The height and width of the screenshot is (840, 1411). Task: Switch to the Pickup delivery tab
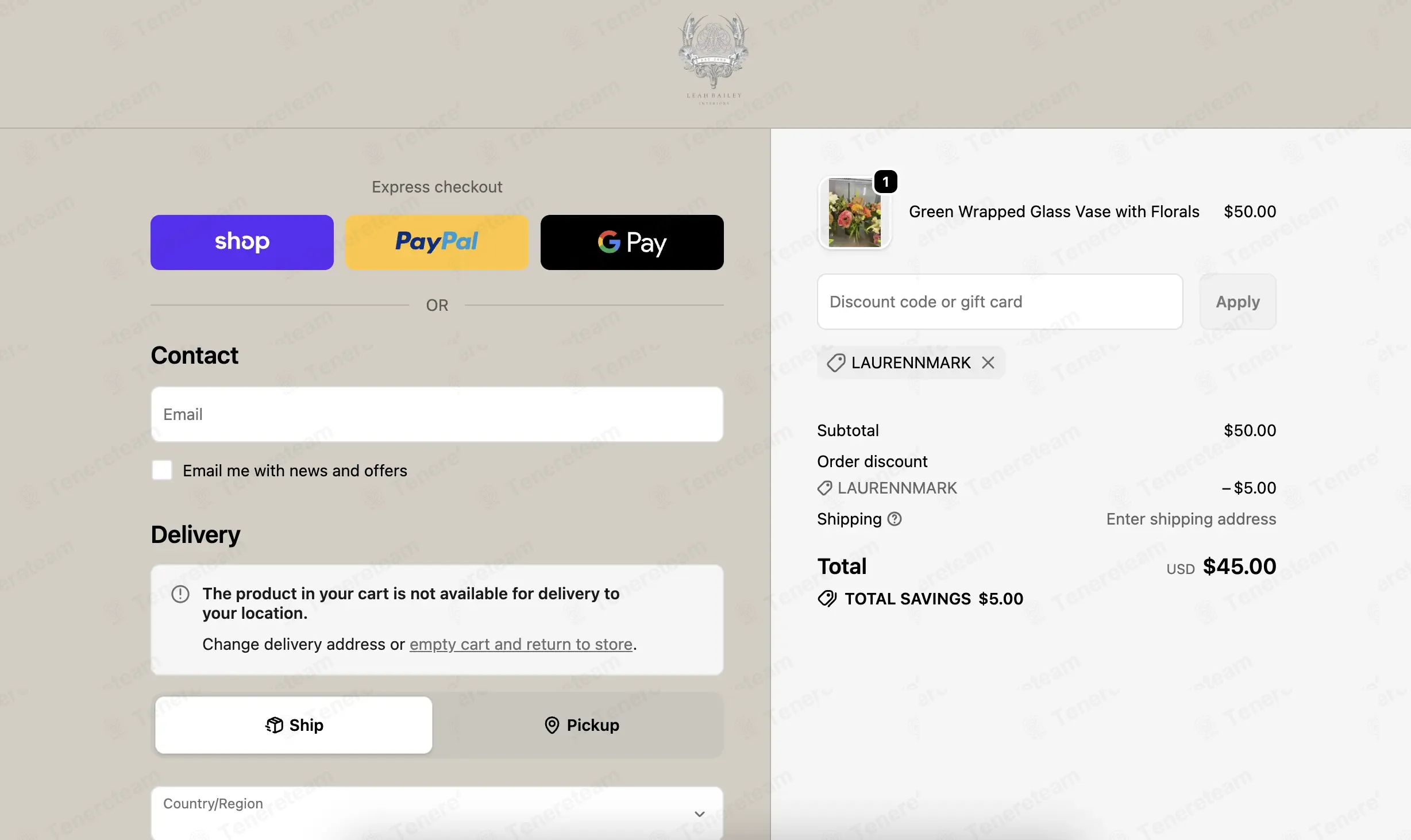click(581, 725)
